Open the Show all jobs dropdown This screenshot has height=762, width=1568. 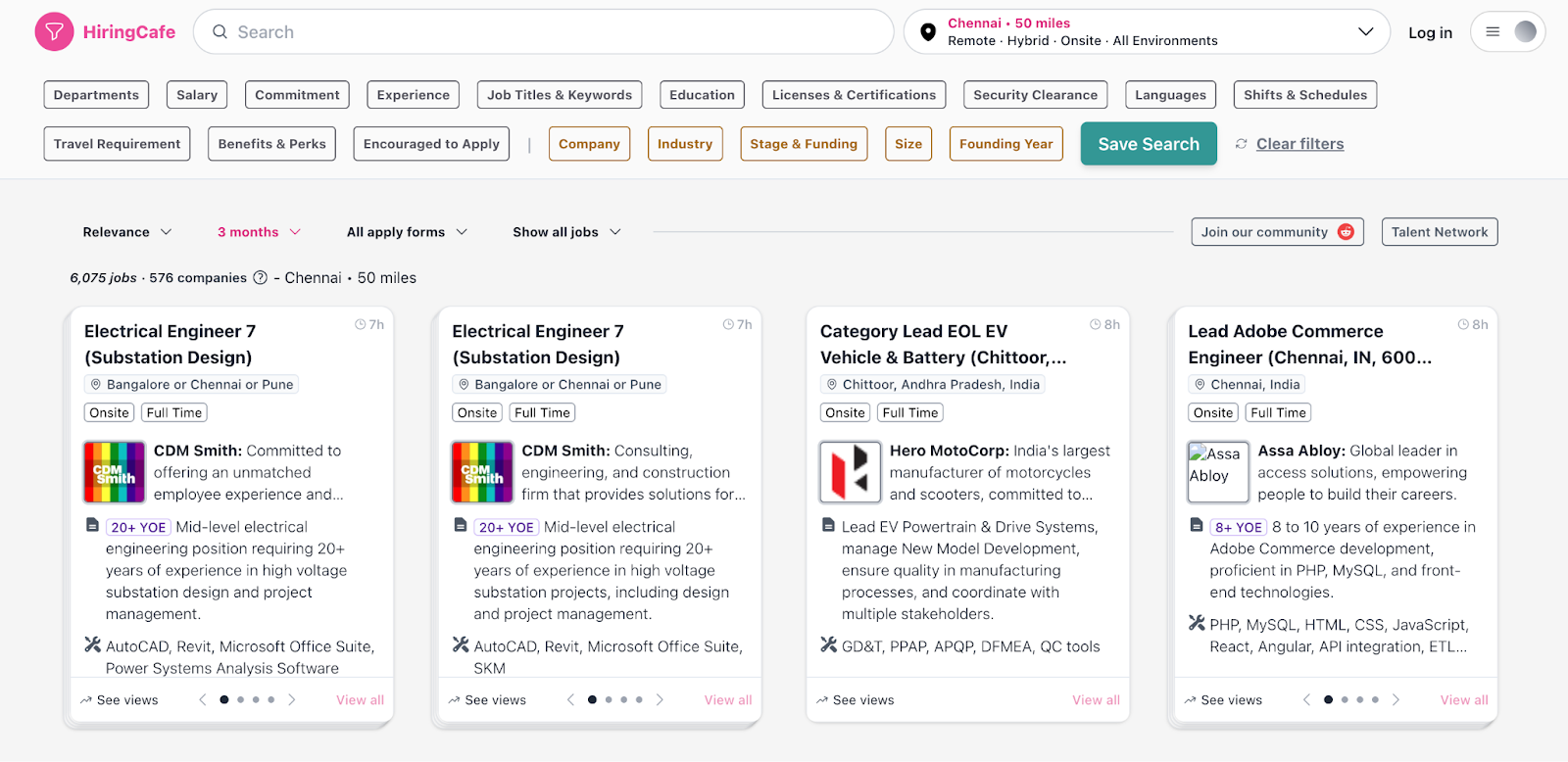click(x=566, y=232)
